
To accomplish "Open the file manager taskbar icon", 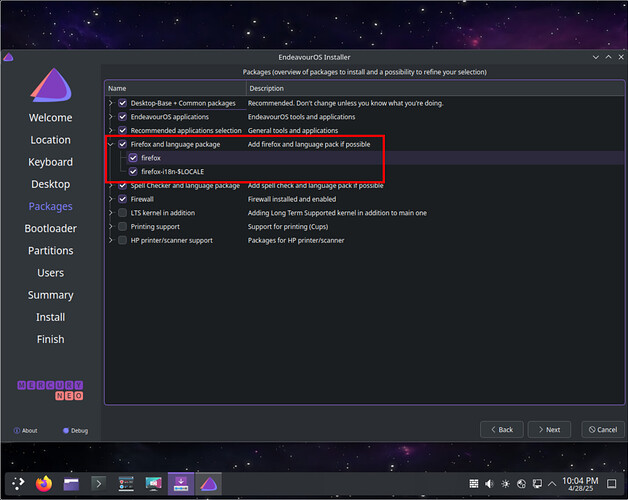I will click(x=71, y=484).
